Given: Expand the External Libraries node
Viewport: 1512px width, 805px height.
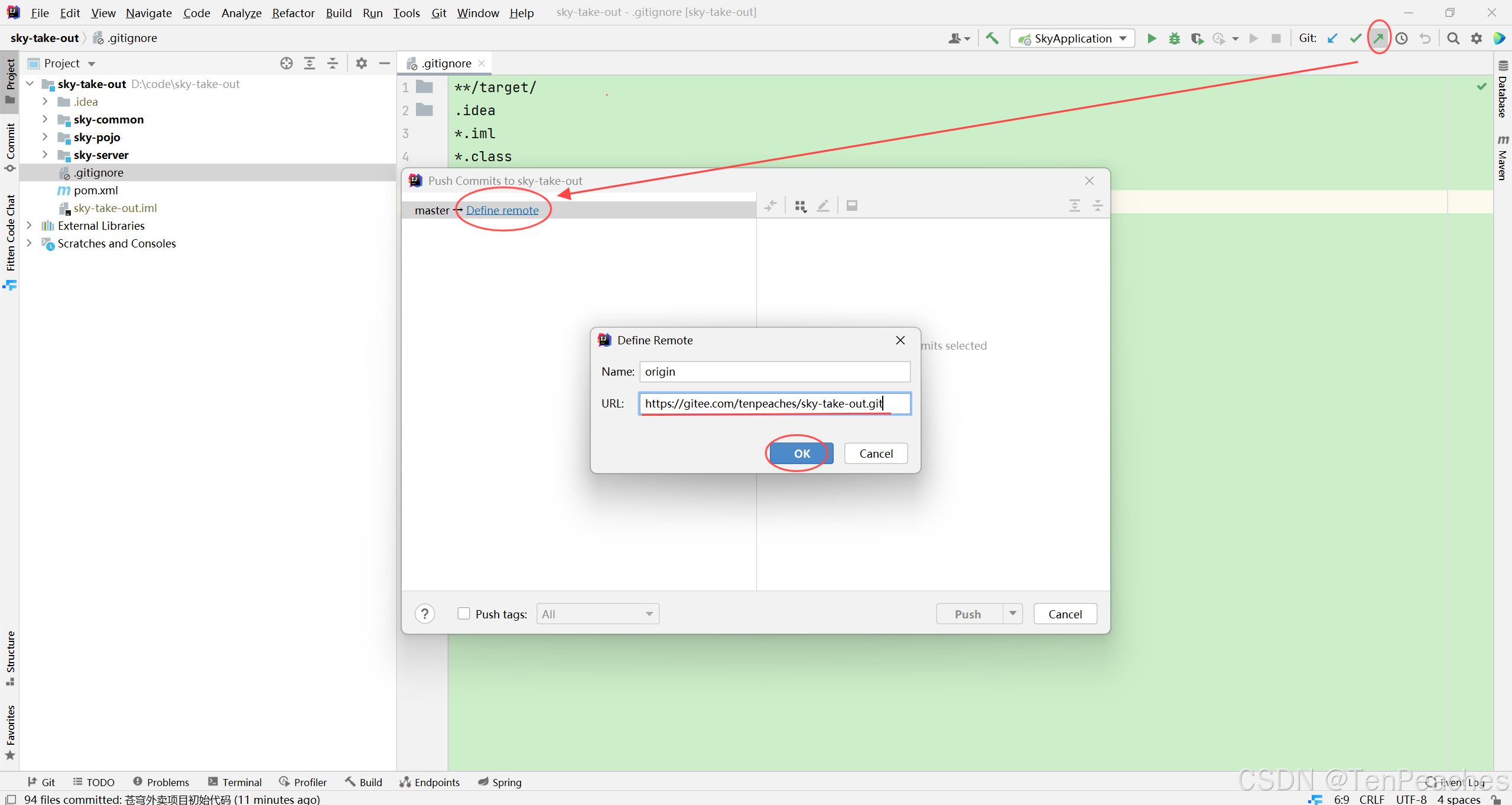Looking at the screenshot, I should point(29,226).
